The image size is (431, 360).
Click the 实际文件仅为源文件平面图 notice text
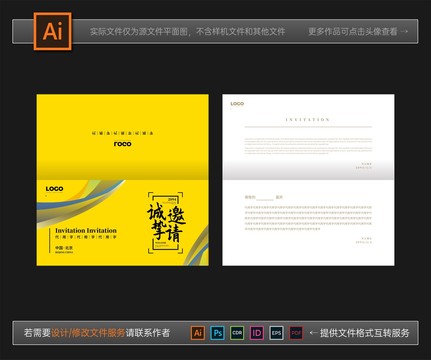[140, 32]
